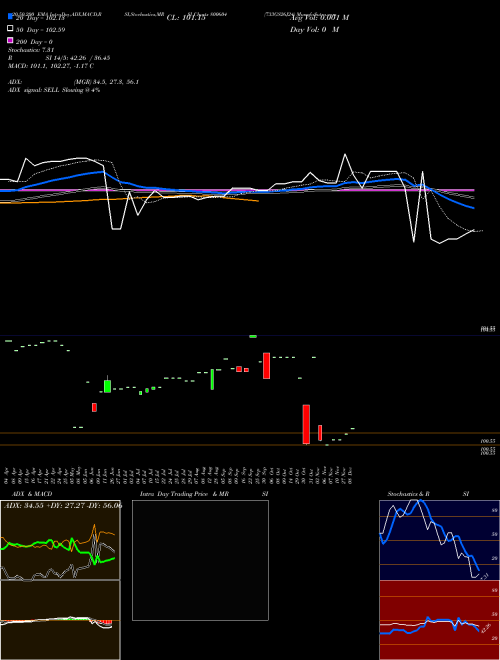
Task: Click the tallest green candle, right of chart centre
Action: [213, 379]
